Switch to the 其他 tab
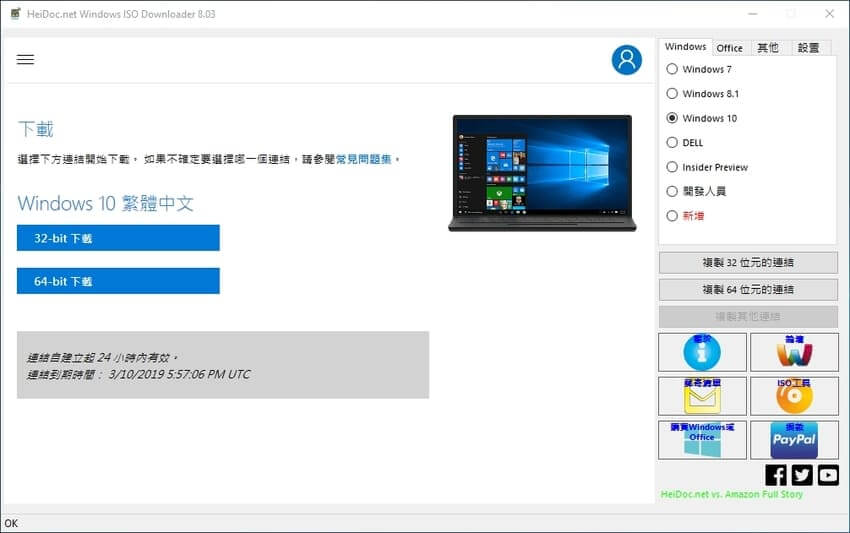Image resolution: width=850 pixels, height=533 pixels. tap(768, 48)
